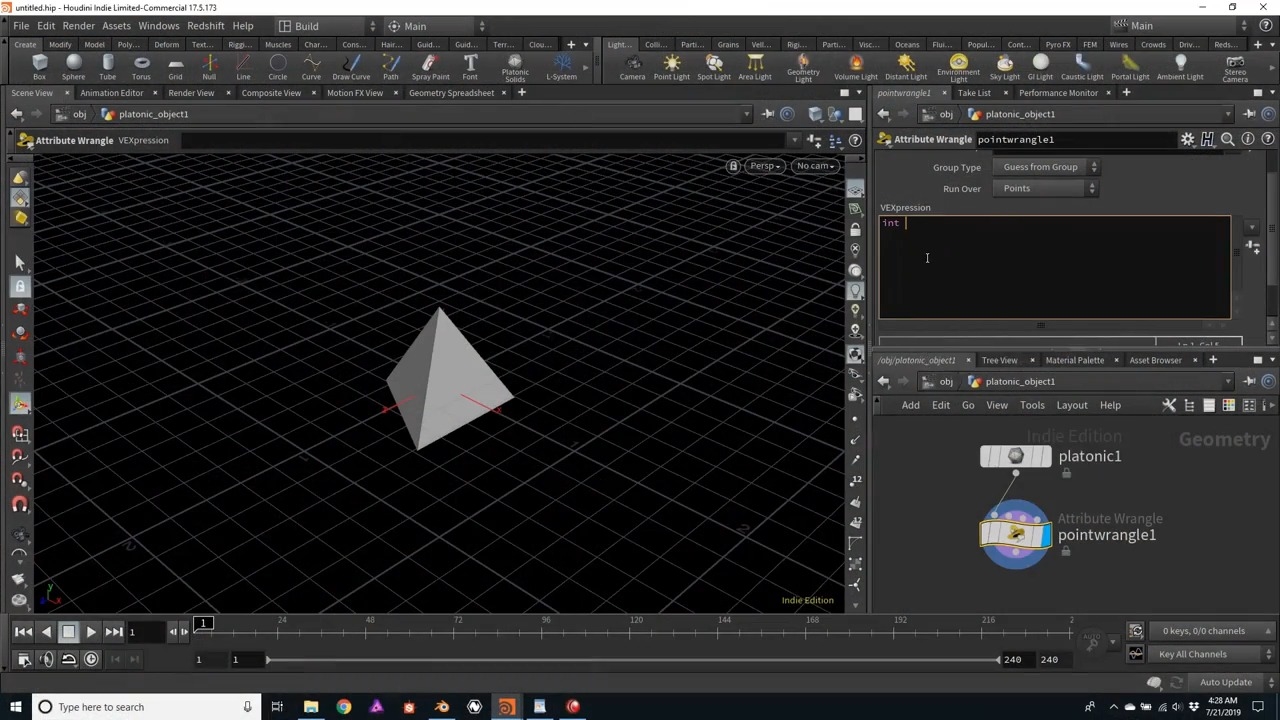Click the range slider start handle
This screenshot has width=1280, height=720.
click(267, 659)
